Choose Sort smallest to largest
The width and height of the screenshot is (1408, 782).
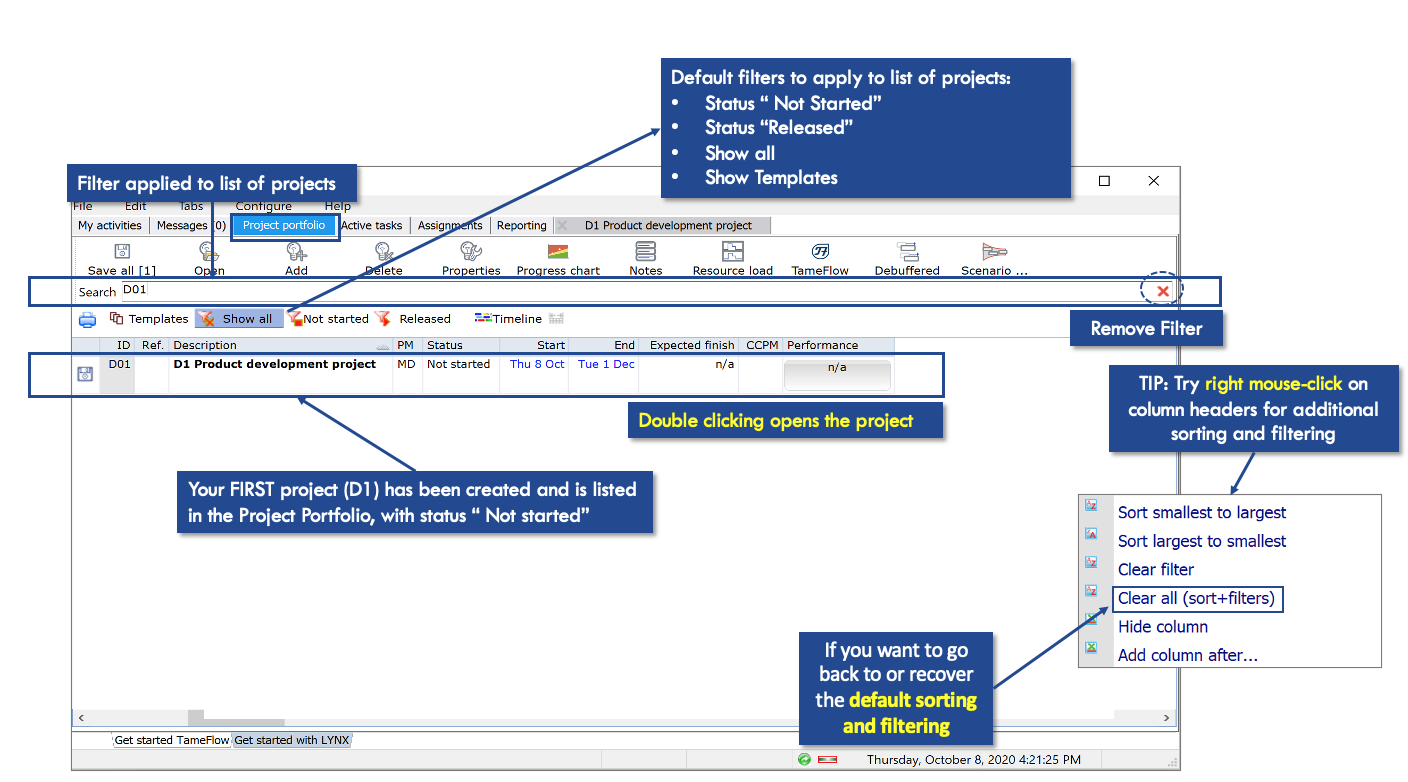(x=1202, y=513)
